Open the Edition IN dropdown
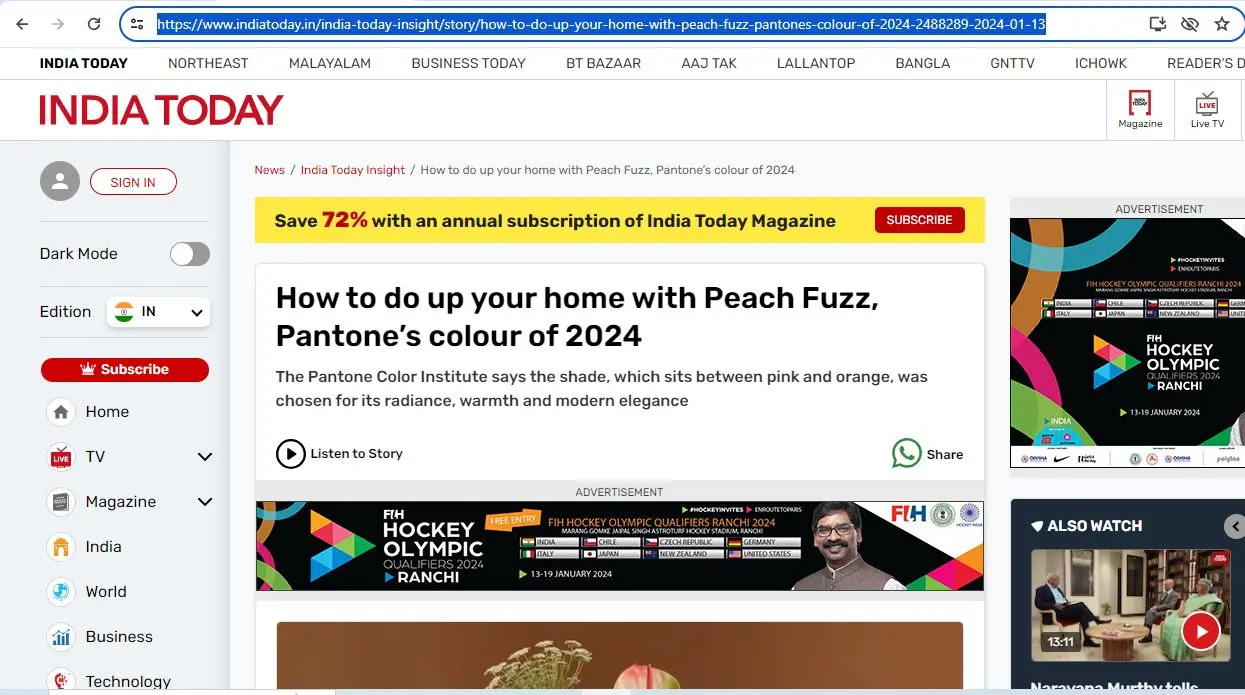The height and width of the screenshot is (695, 1245). coord(158,312)
